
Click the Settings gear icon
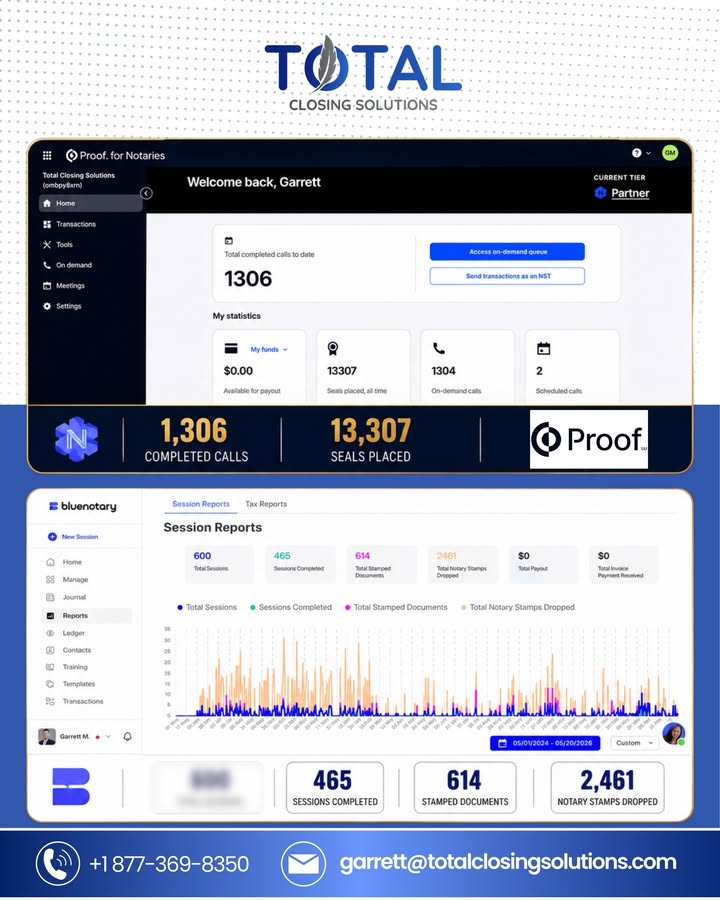[x=47, y=306]
